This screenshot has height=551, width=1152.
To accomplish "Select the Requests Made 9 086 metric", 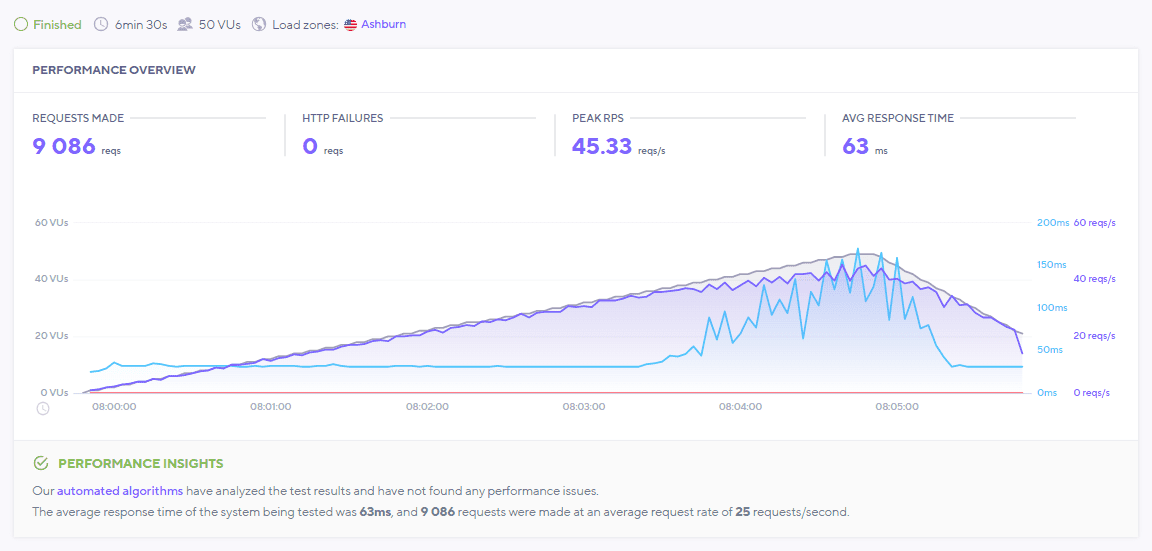I will [64, 146].
